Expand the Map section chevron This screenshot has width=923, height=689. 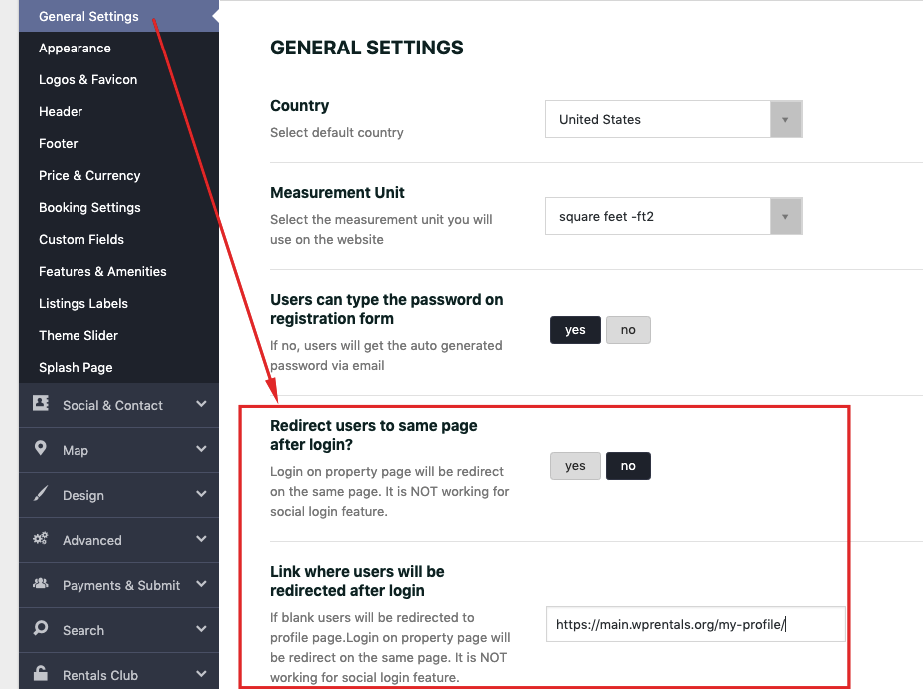click(x=201, y=449)
